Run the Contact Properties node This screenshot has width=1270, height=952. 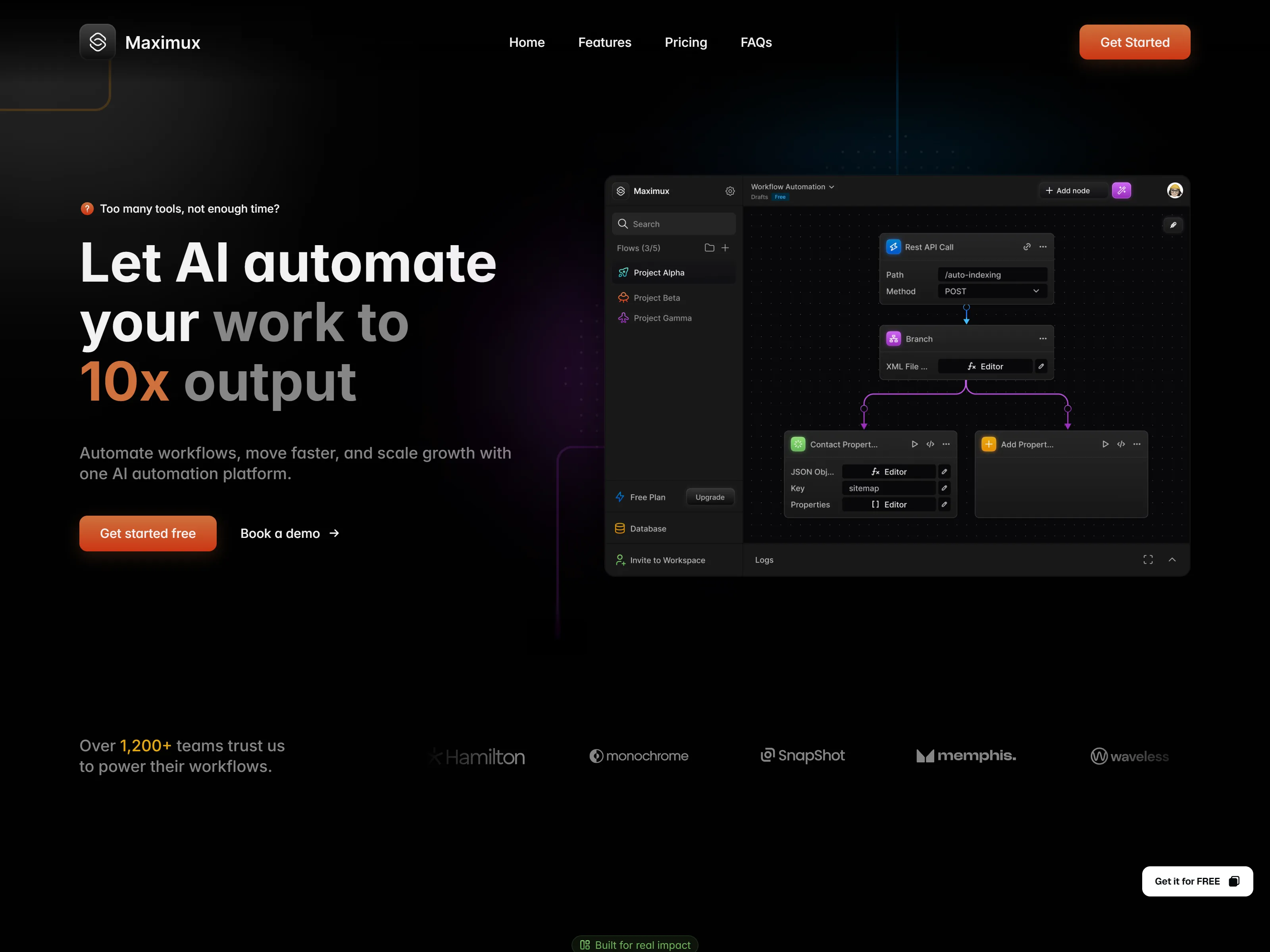[x=915, y=444]
